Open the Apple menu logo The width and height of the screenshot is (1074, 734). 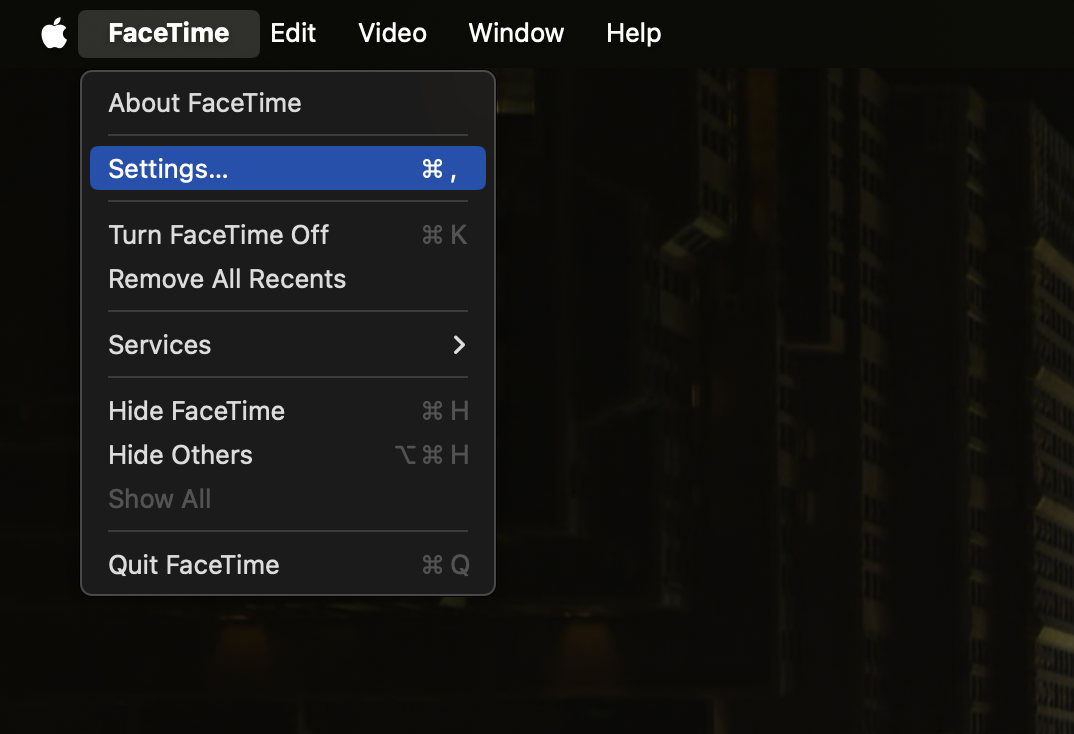pyautogui.click(x=54, y=33)
